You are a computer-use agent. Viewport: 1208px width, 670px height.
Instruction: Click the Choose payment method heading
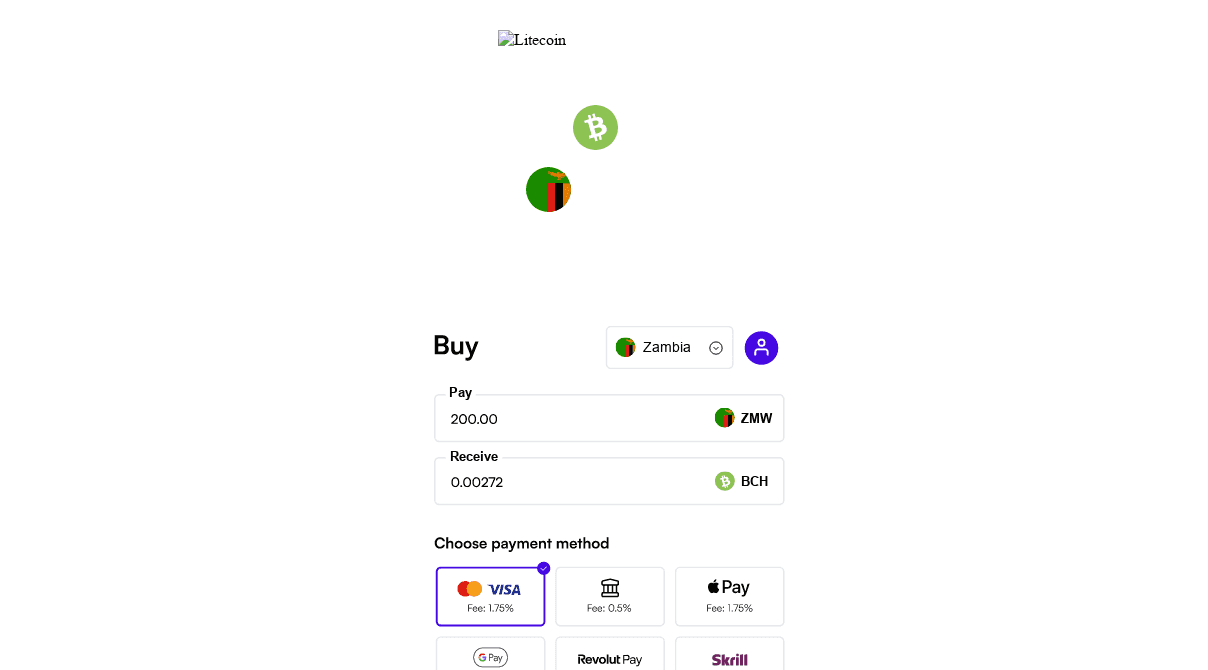point(521,543)
